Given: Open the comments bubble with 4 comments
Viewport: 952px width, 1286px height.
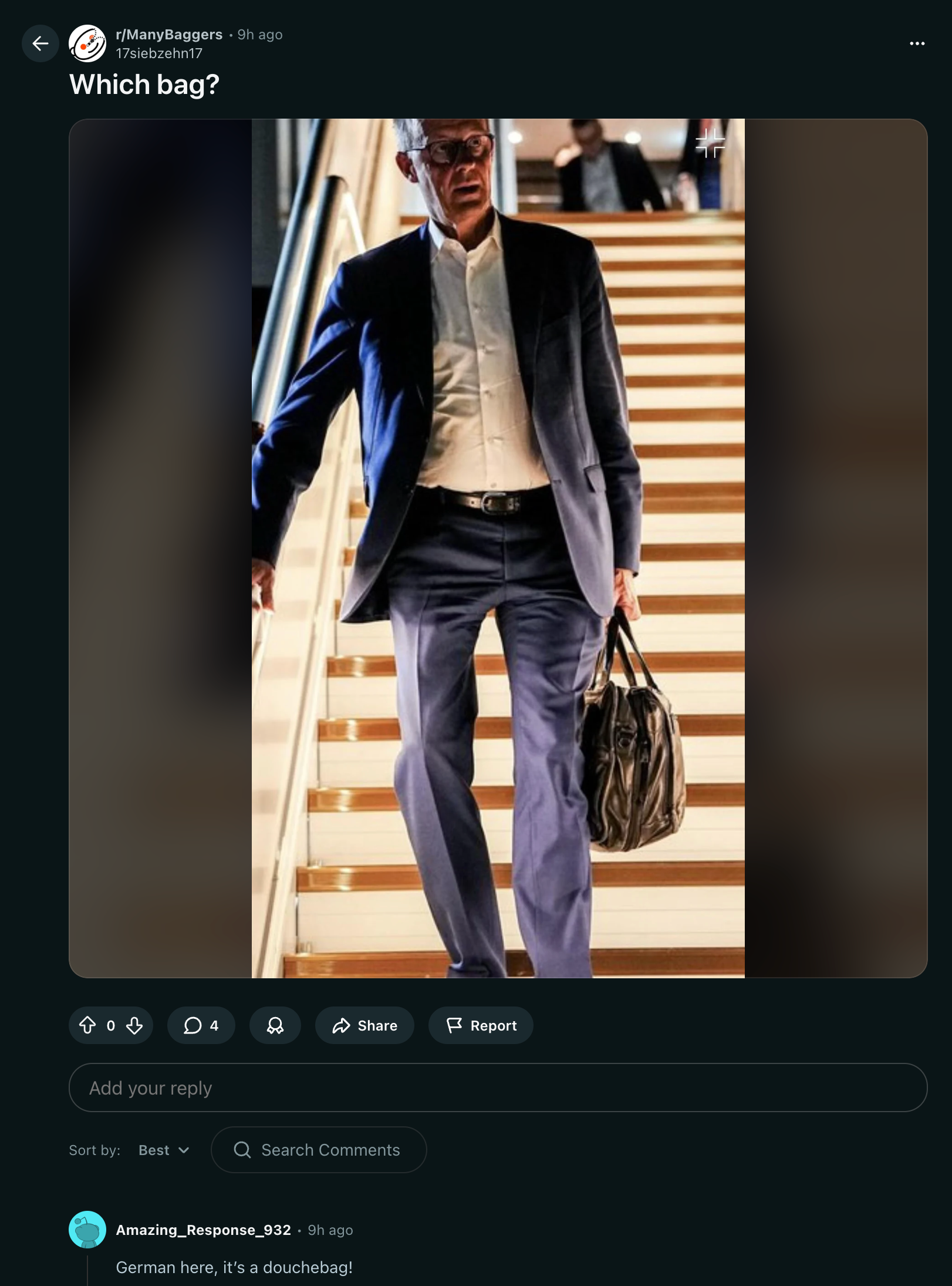Looking at the screenshot, I should 201,1025.
